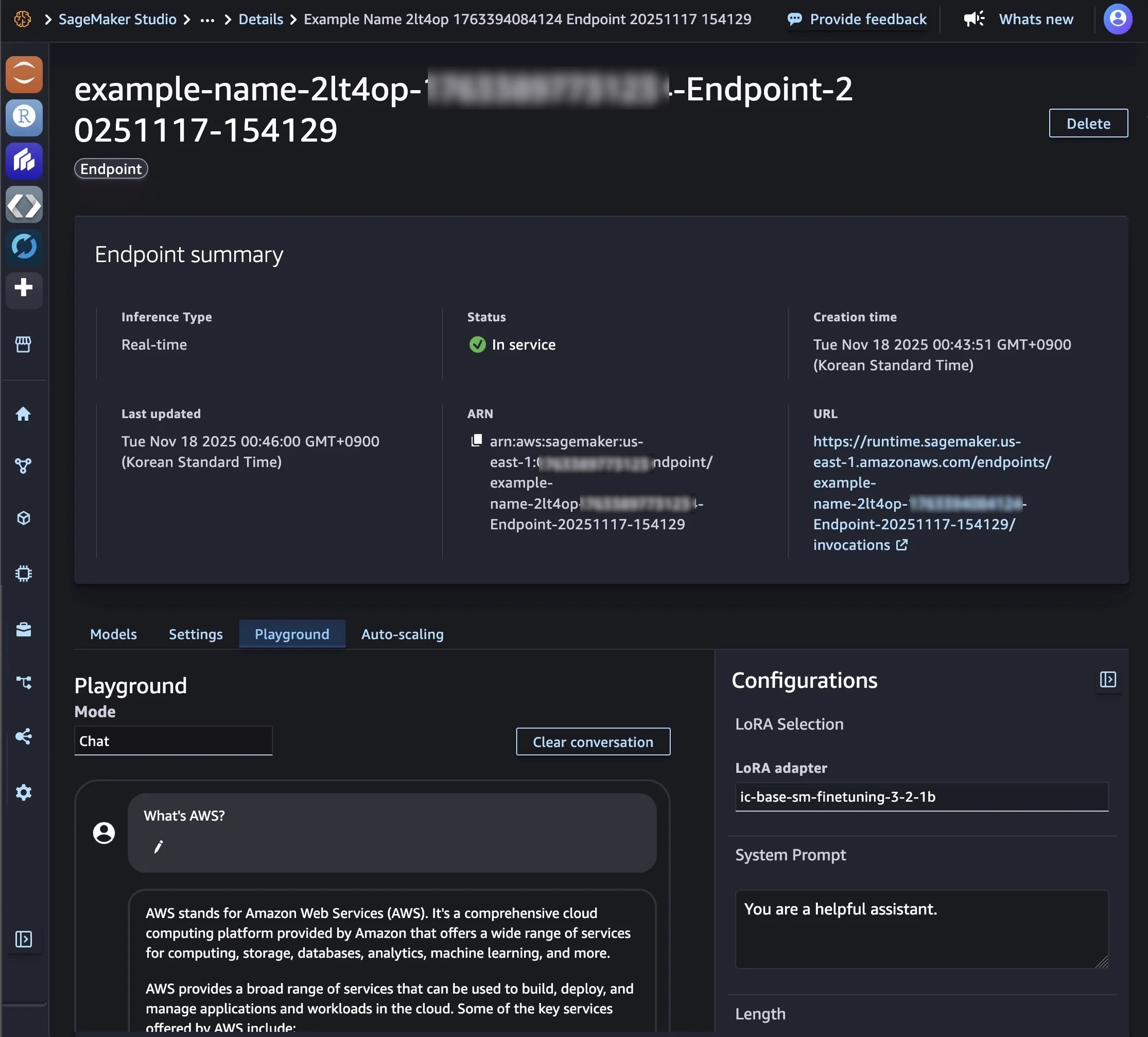Switch to the Auto-scaling tab
This screenshot has width=1148, height=1037.
pyautogui.click(x=402, y=634)
